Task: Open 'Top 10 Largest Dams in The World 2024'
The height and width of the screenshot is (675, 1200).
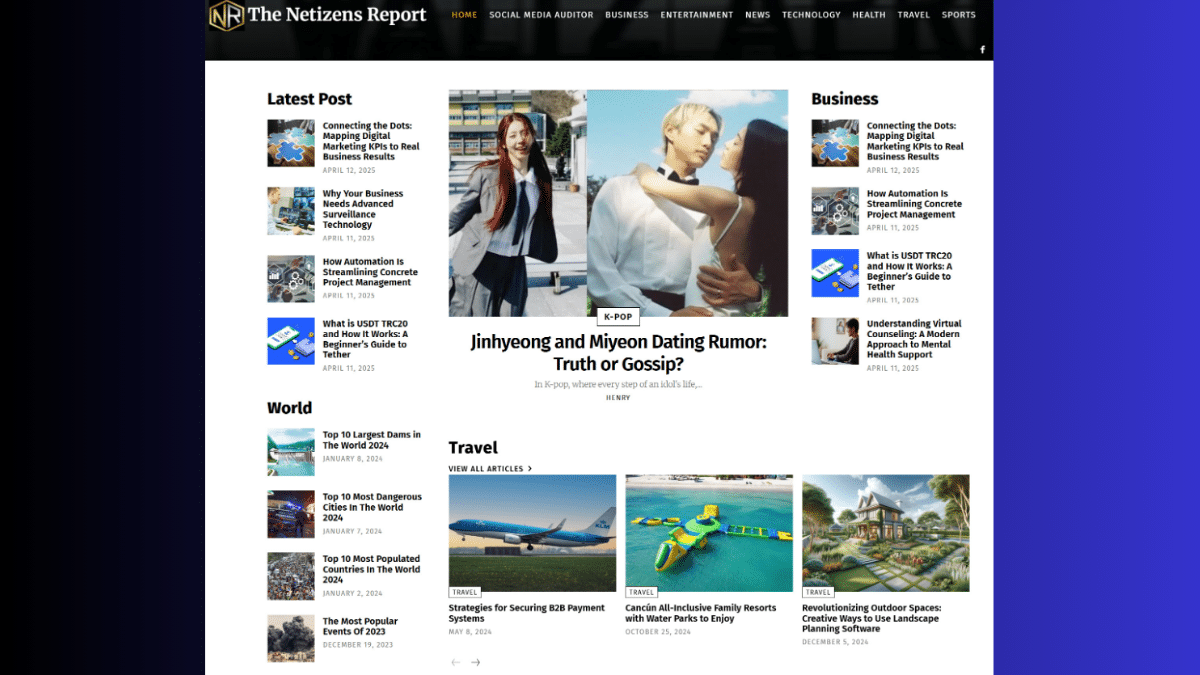Action: pos(372,440)
